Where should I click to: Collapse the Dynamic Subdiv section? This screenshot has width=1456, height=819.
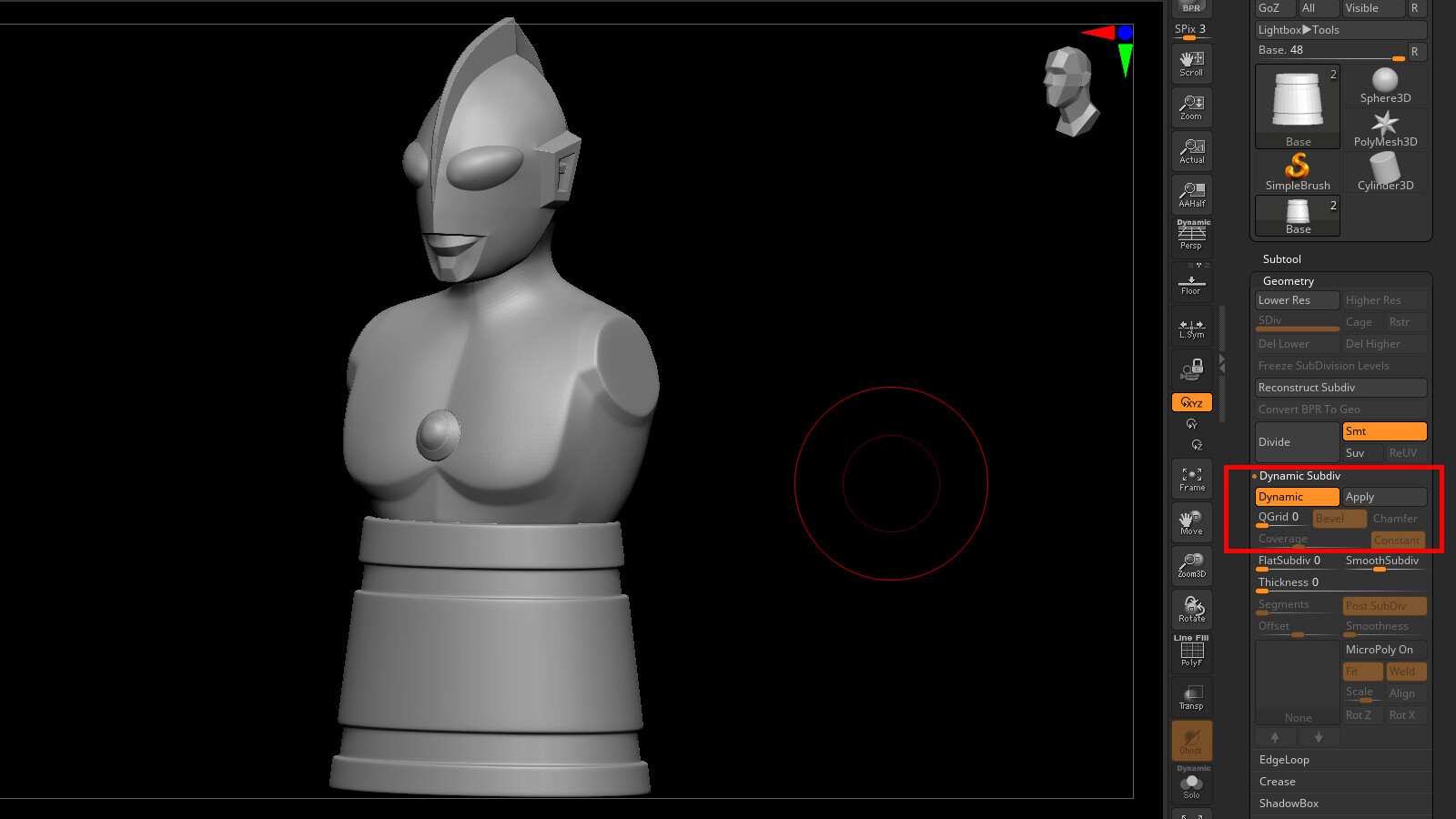pyautogui.click(x=1299, y=476)
